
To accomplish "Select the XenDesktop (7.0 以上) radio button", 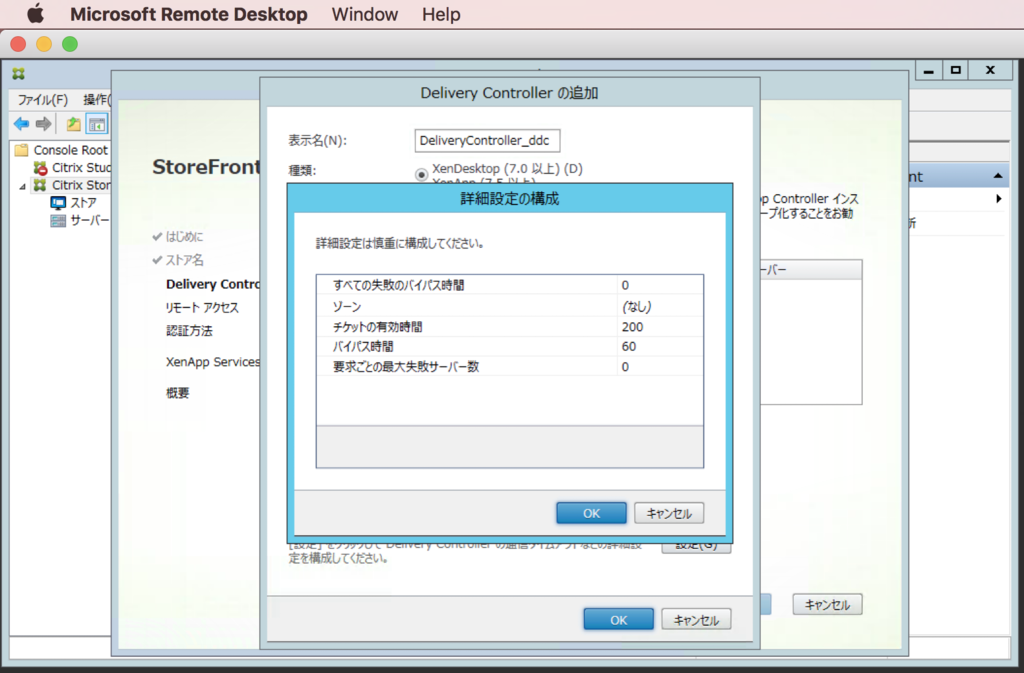I will point(421,174).
